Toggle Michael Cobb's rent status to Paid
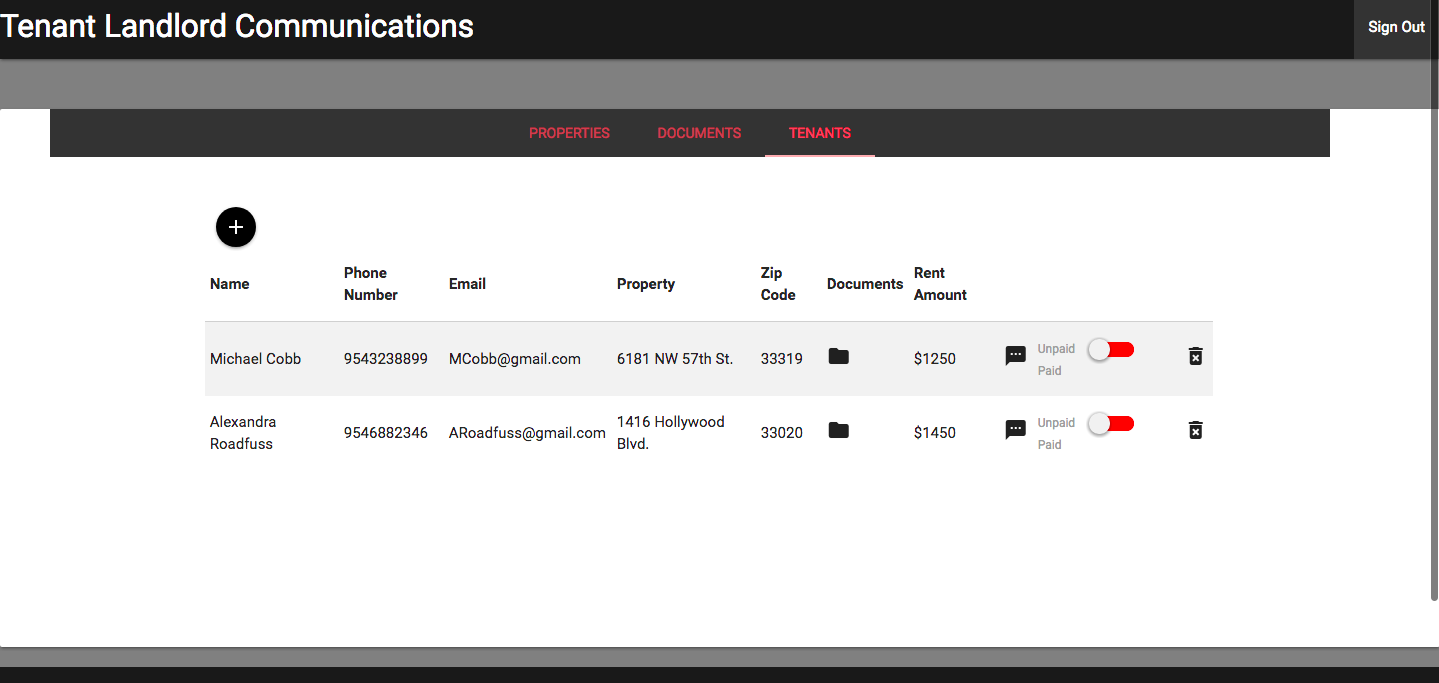Viewport: 1439px width, 683px height. (1110, 349)
